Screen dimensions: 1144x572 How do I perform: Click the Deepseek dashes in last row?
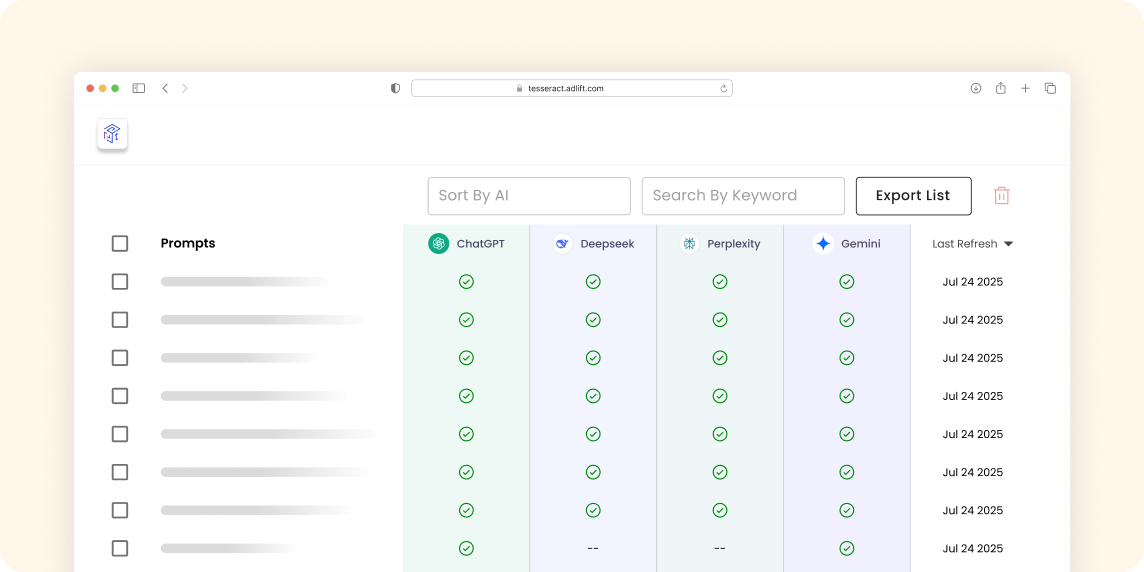coord(593,548)
